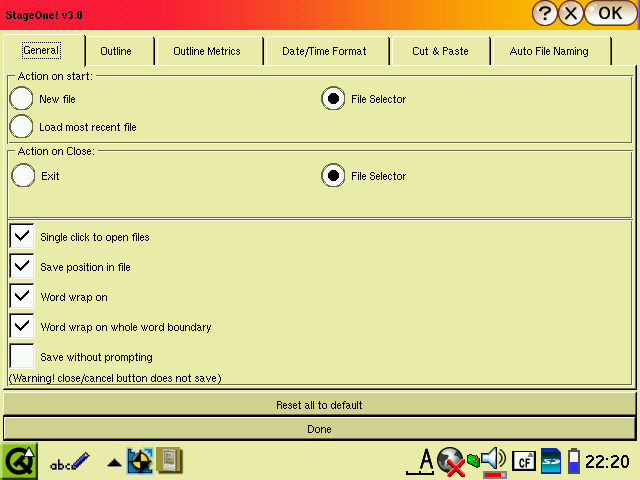Open the Qtopia Q start menu
This screenshot has width=640, height=480.
(x=20, y=462)
